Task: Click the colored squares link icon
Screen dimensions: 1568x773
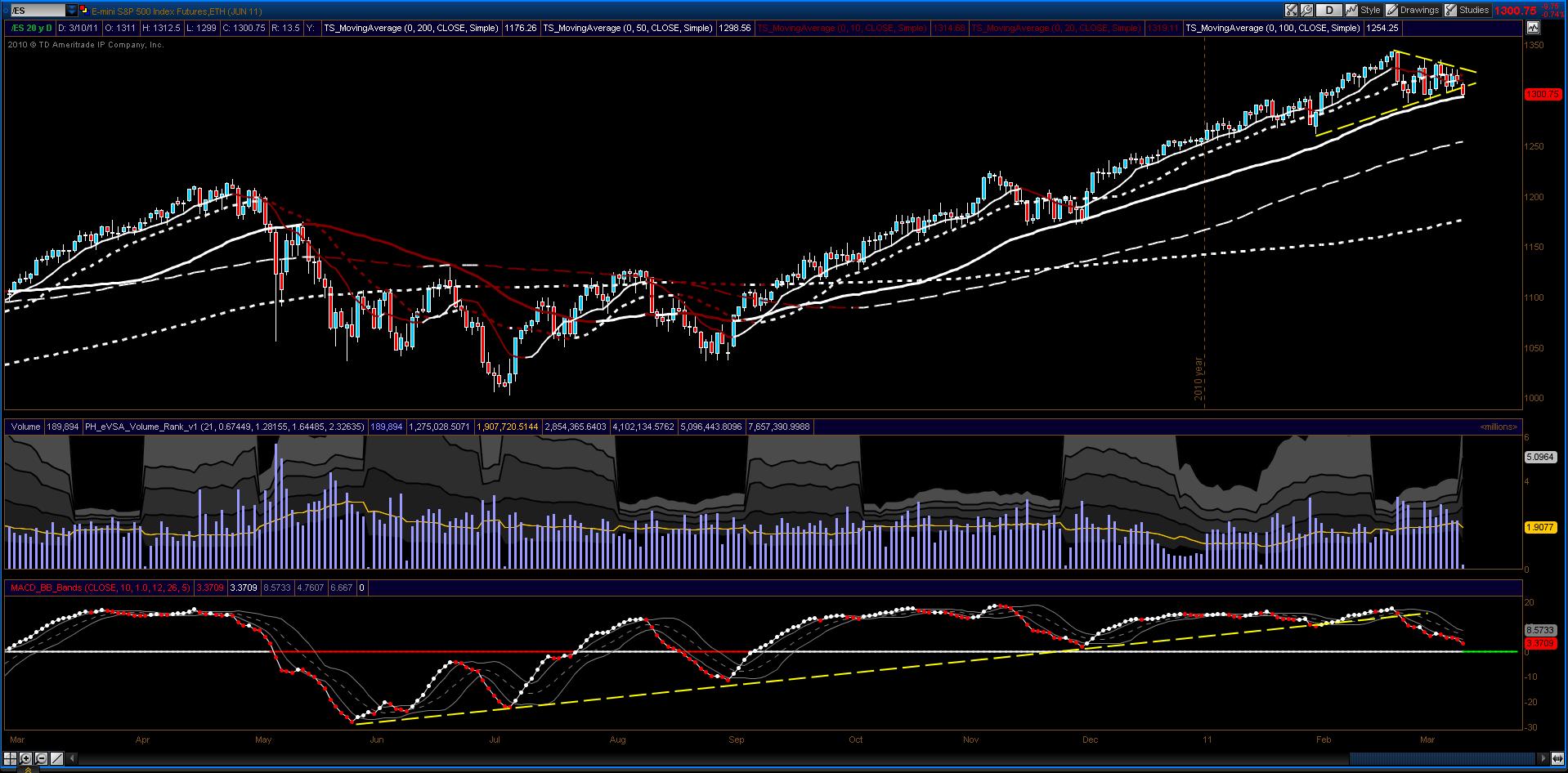Action: 86,11
